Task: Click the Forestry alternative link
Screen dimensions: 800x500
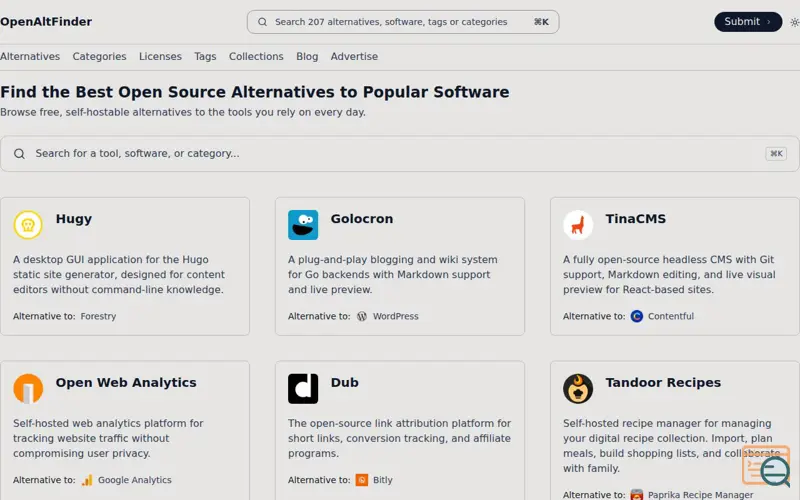Action: pos(98,316)
